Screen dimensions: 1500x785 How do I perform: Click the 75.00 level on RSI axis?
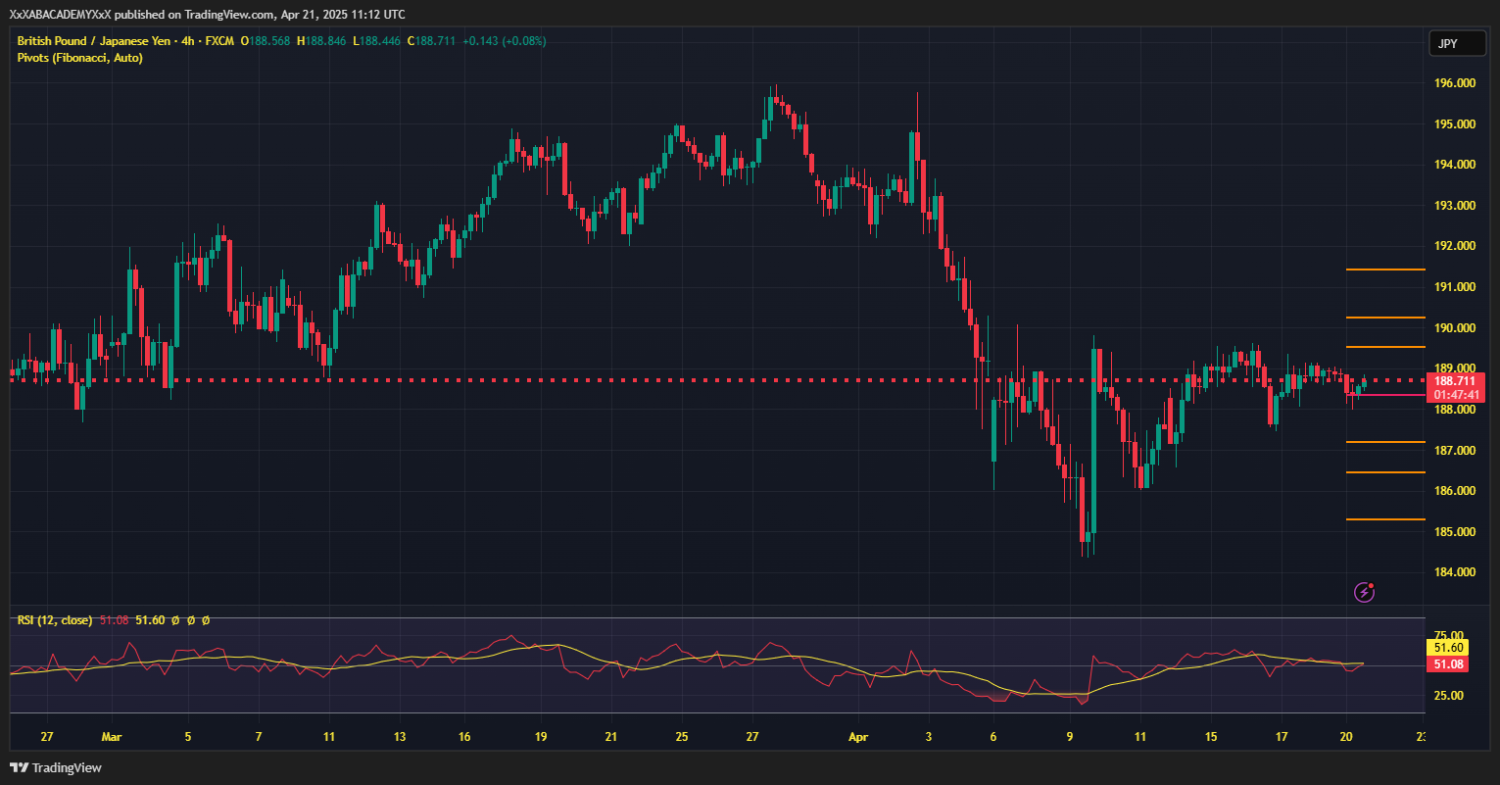pos(1450,635)
